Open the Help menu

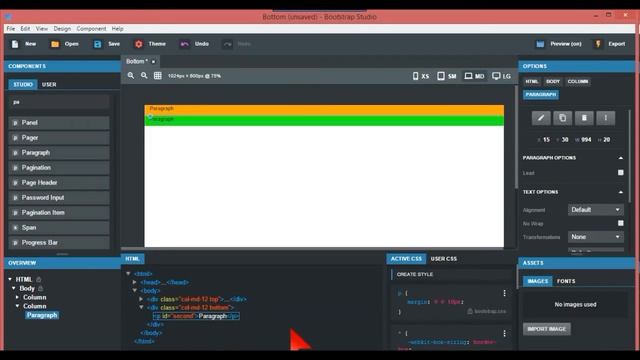pos(118,29)
